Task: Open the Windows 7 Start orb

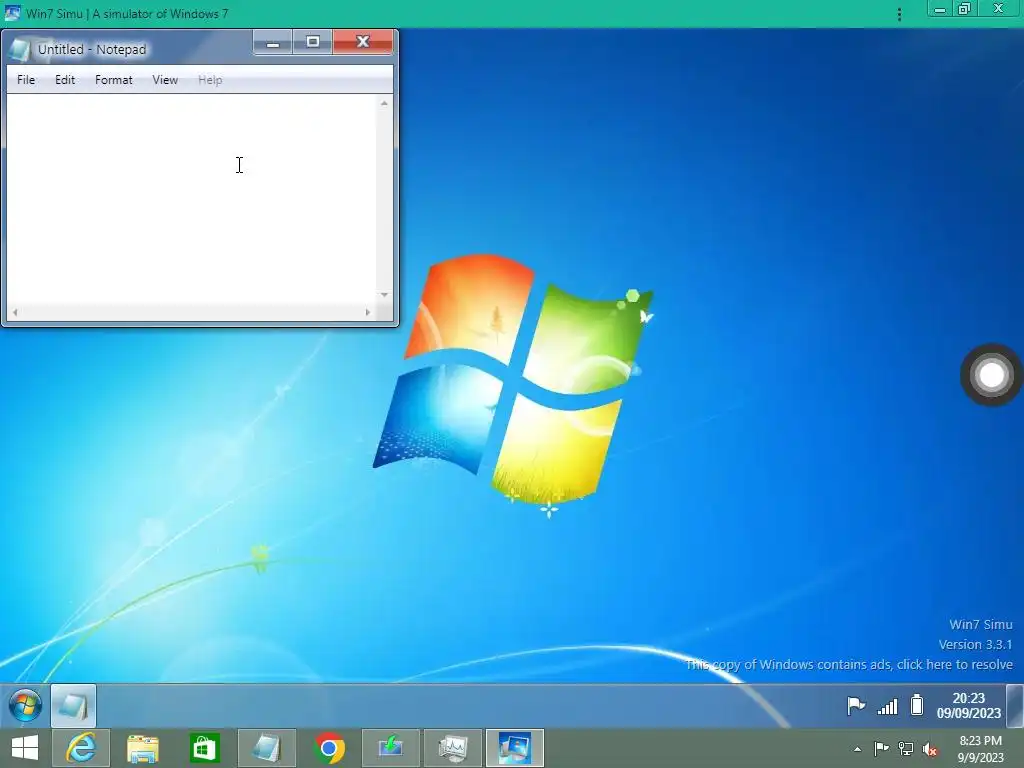Action: pyautogui.click(x=25, y=705)
